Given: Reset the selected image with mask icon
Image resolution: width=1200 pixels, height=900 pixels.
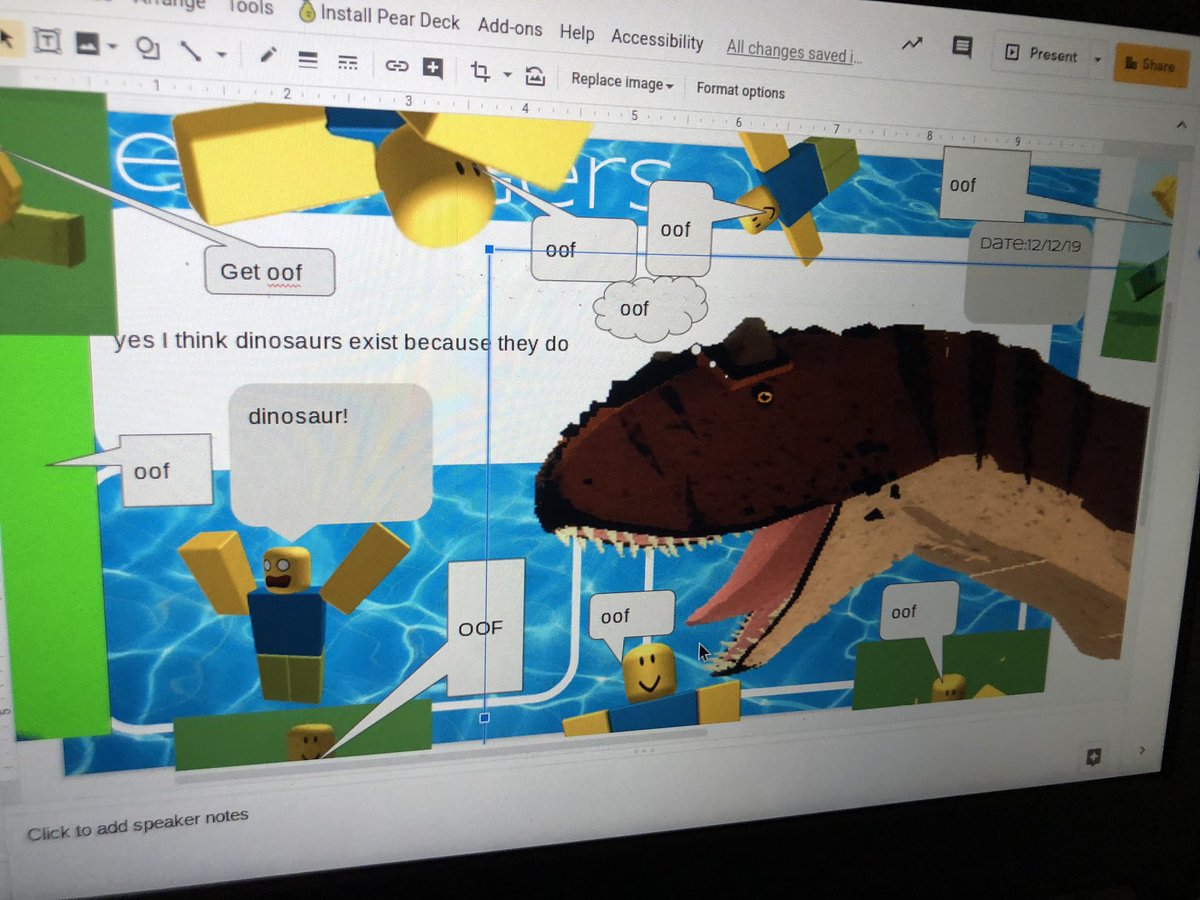Looking at the screenshot, I should click(536, 75).
